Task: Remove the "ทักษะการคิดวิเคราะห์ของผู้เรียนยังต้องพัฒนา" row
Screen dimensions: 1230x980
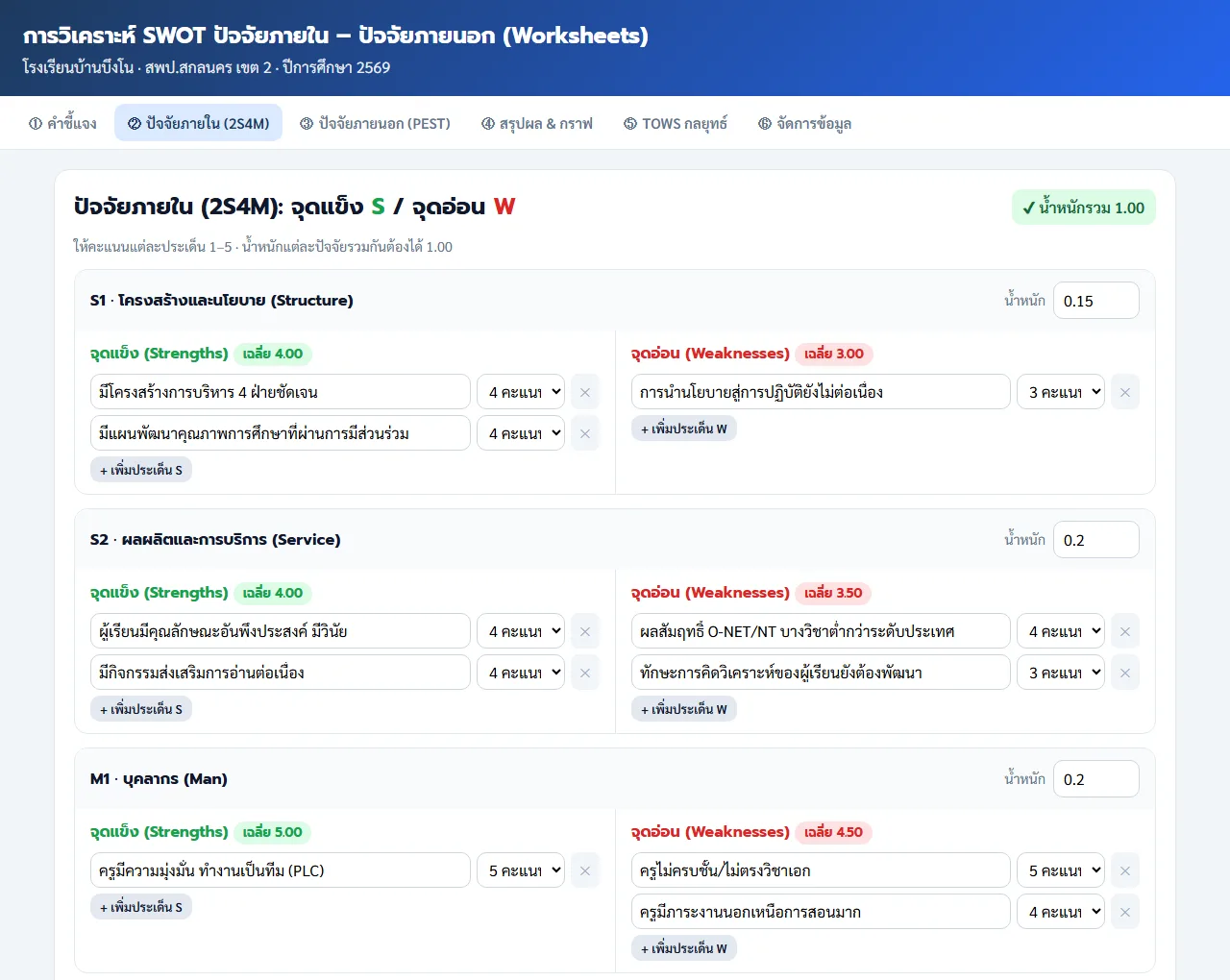Action: tap(1124, 673)
